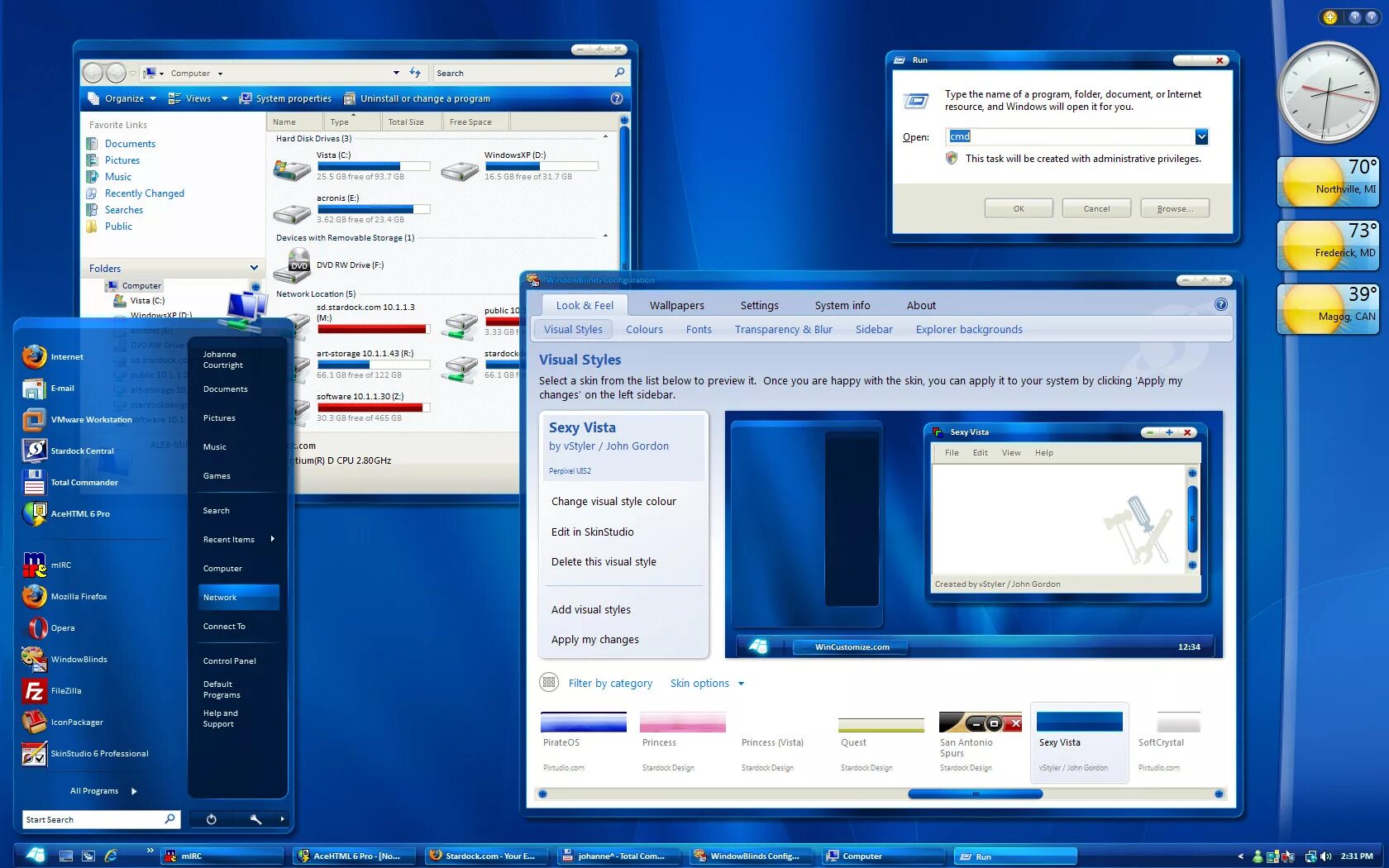Viewport: 1389px width, 868px height.
Task: Launch Internet shortcut in the Start menu
Action: 53,357
